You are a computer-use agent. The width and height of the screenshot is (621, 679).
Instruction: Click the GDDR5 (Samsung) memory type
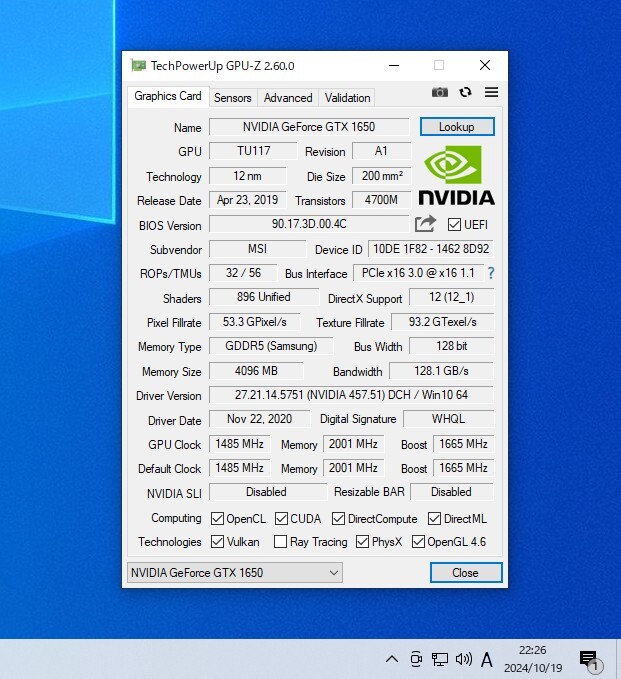(271, 346)
